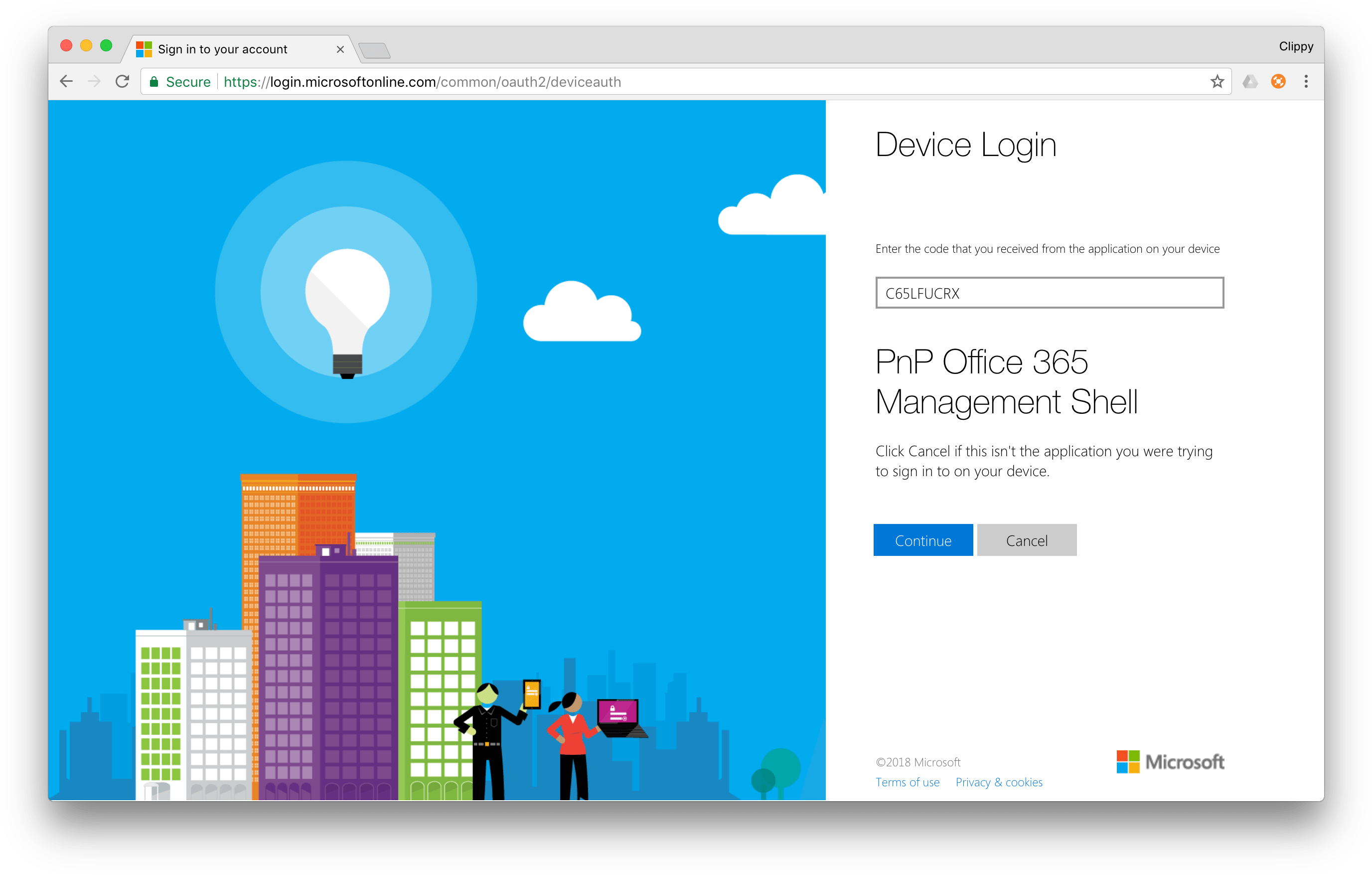Click the Cancel button
Image resolution: width=1372 pixels, height=875 pixels.
[1027, 540]
